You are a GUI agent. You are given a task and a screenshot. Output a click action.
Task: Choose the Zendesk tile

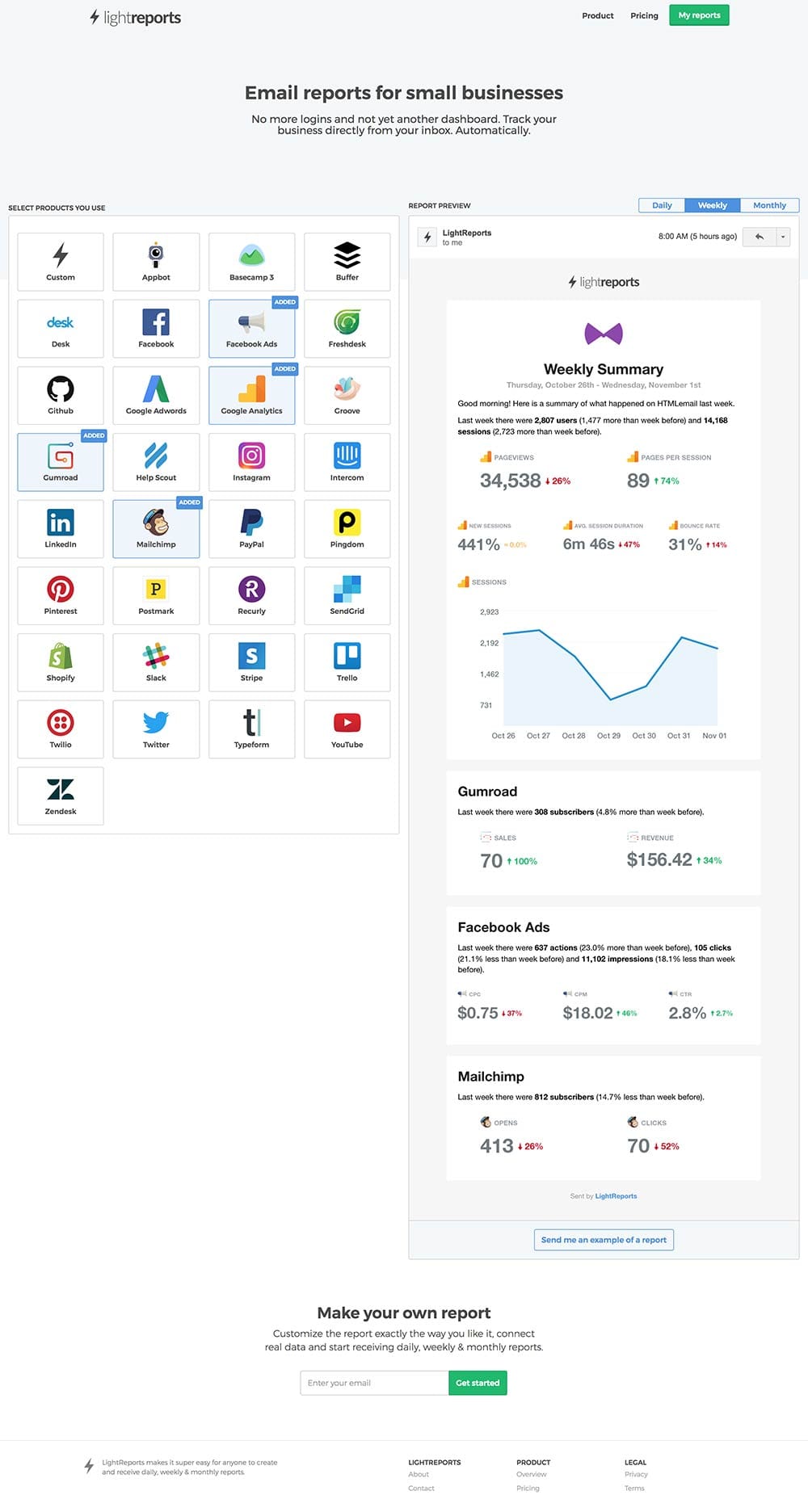pos(61,796)
